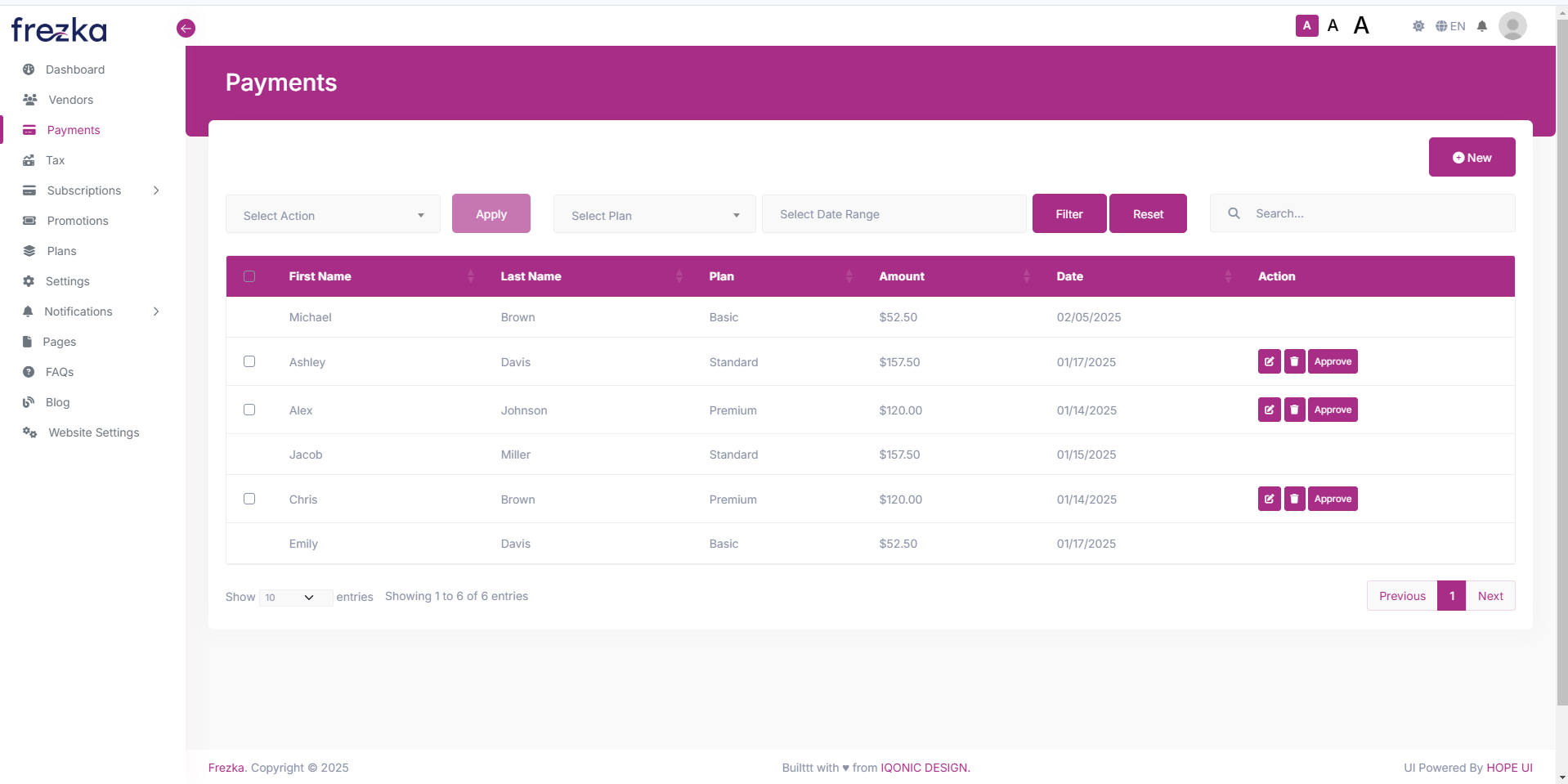Open the edit icon for Ashley Davis
Viewport: 1568px width, 784px height.
(1268, 361)
